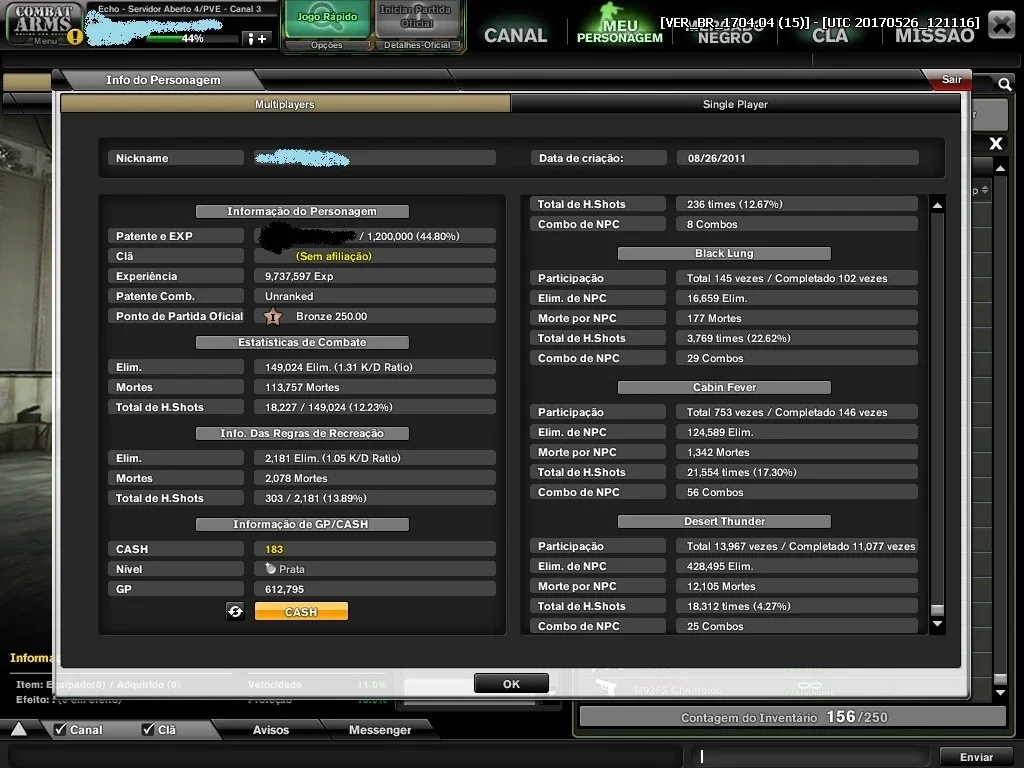Click creation date '08/26/2011'

pos(716,158)
